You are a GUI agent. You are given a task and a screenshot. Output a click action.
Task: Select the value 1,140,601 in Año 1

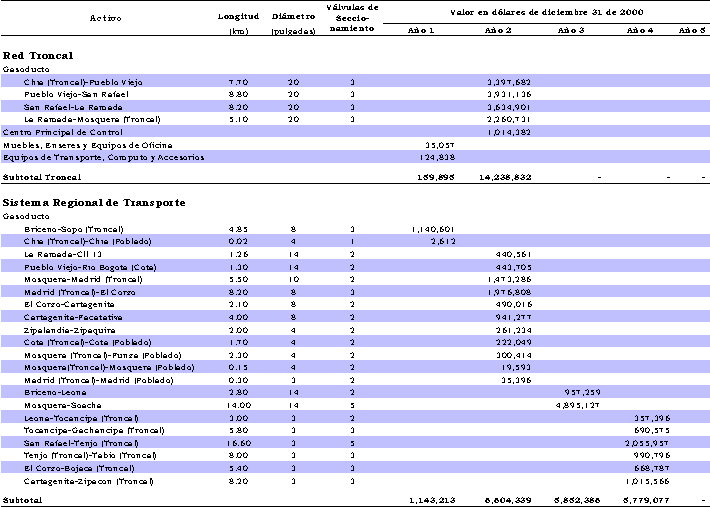432,229
